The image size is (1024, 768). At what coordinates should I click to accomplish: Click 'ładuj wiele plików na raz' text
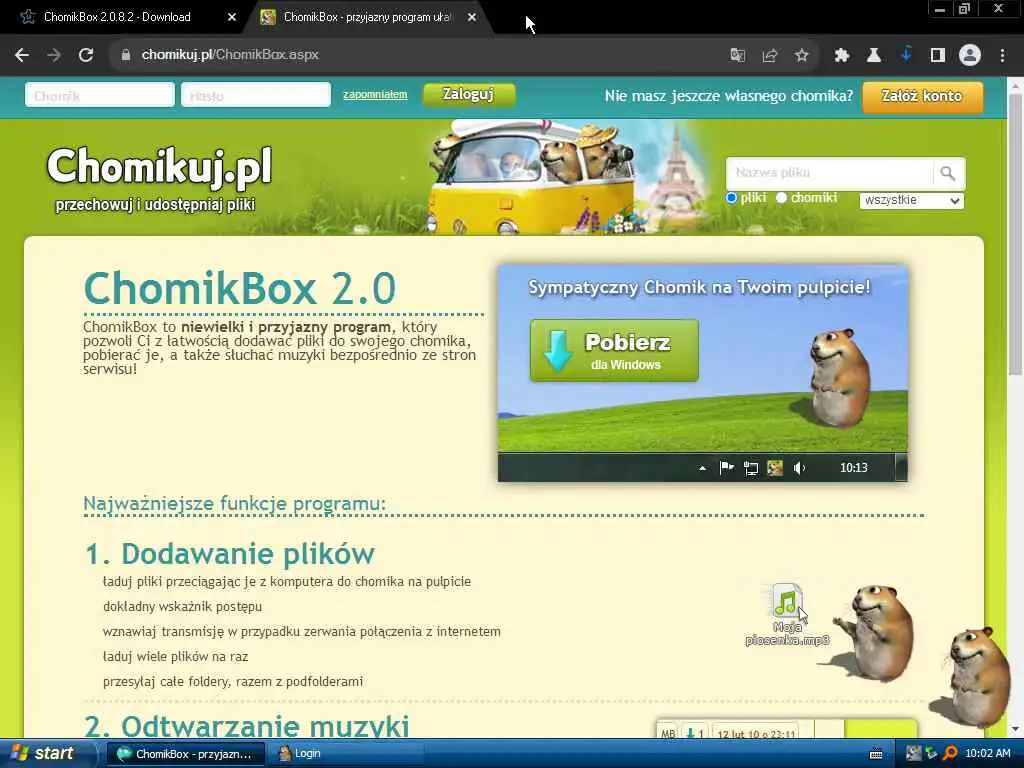(176, 656)
